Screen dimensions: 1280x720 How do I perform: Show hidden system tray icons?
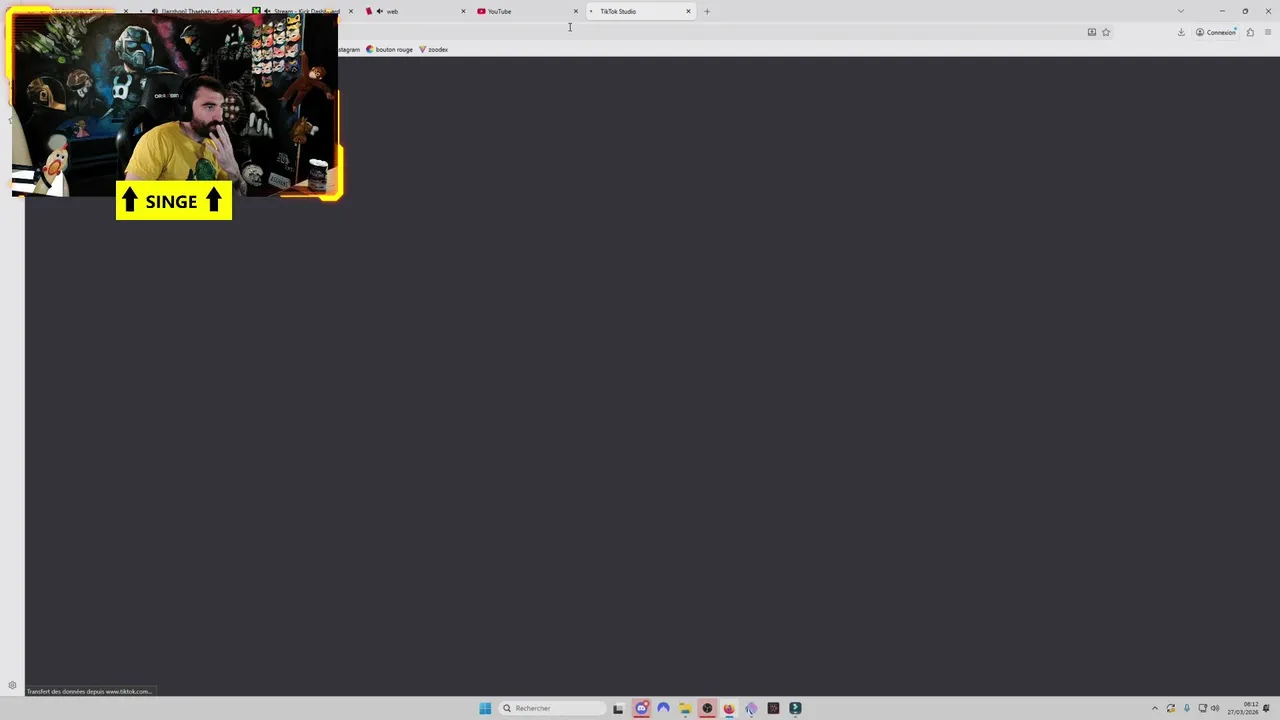pyautogui.click(x=1155, y=708)
